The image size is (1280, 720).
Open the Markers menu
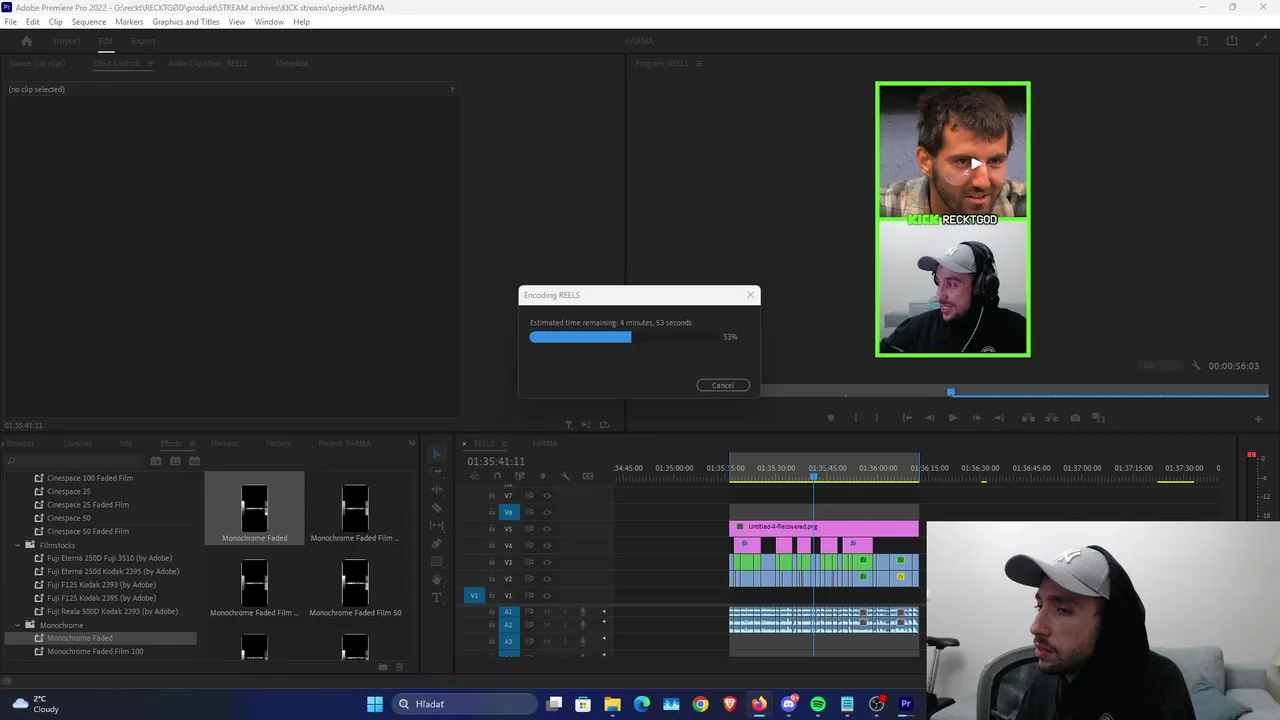coord(129,22)
